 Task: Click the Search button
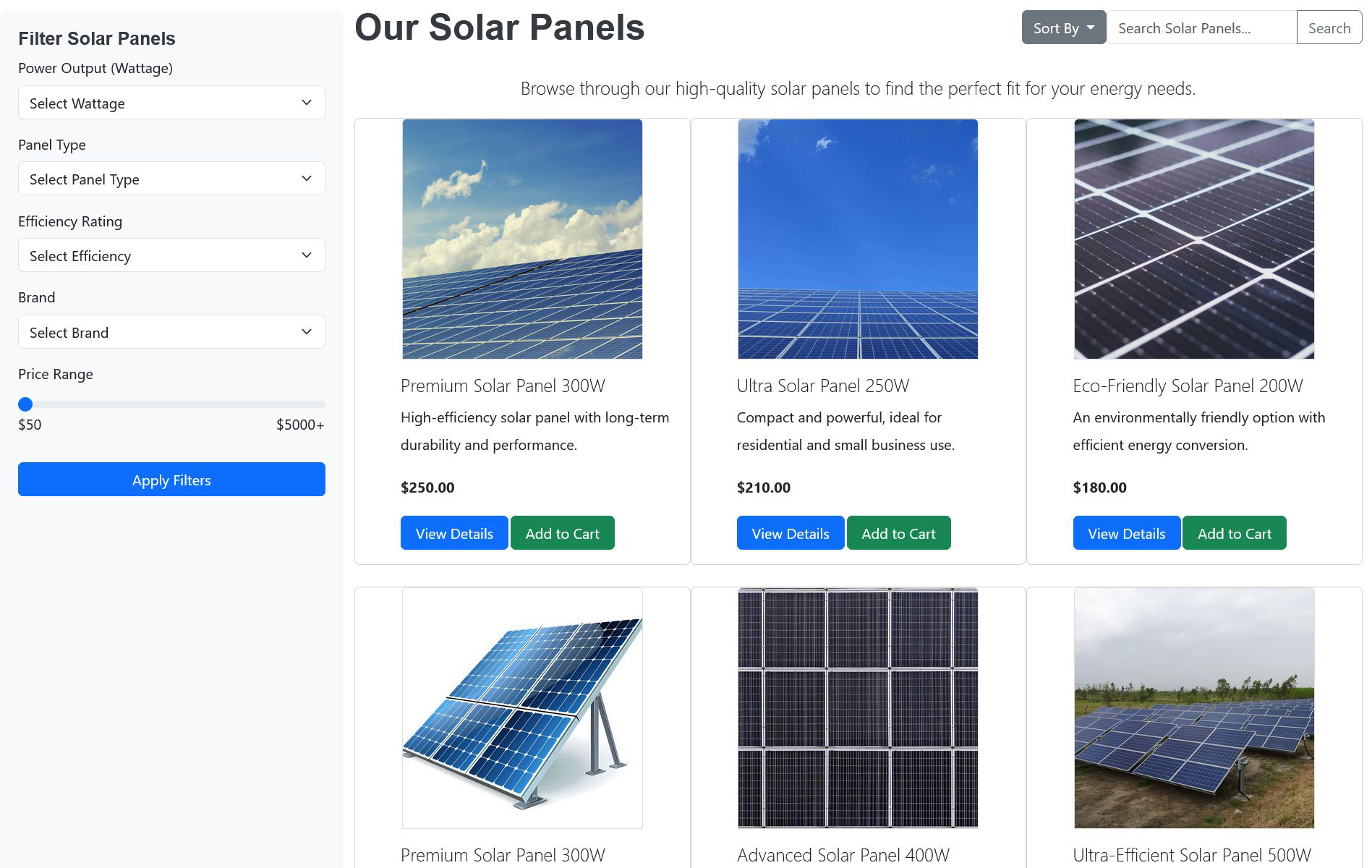point(1329,28)
